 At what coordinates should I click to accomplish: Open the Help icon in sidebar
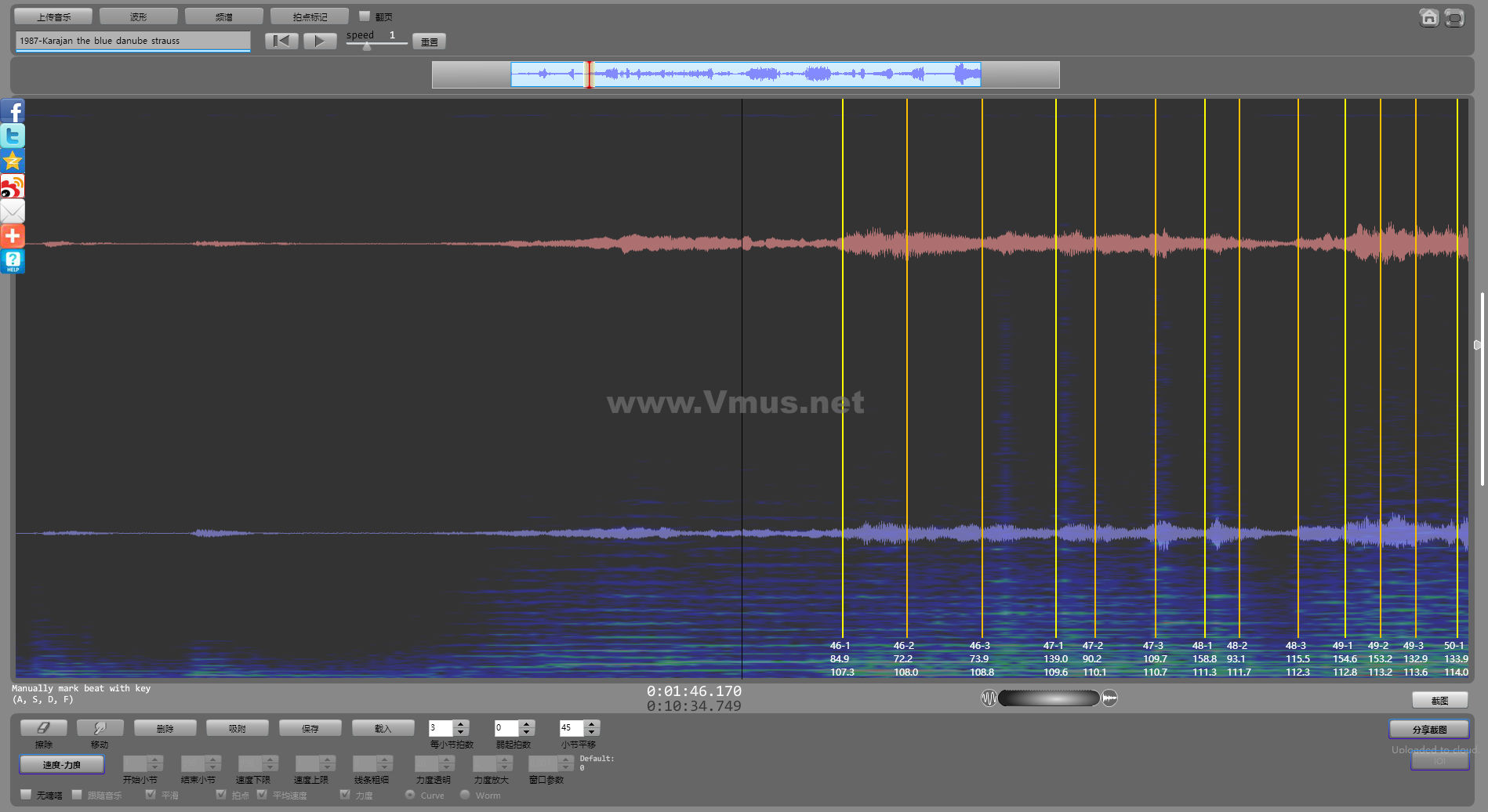13,261
